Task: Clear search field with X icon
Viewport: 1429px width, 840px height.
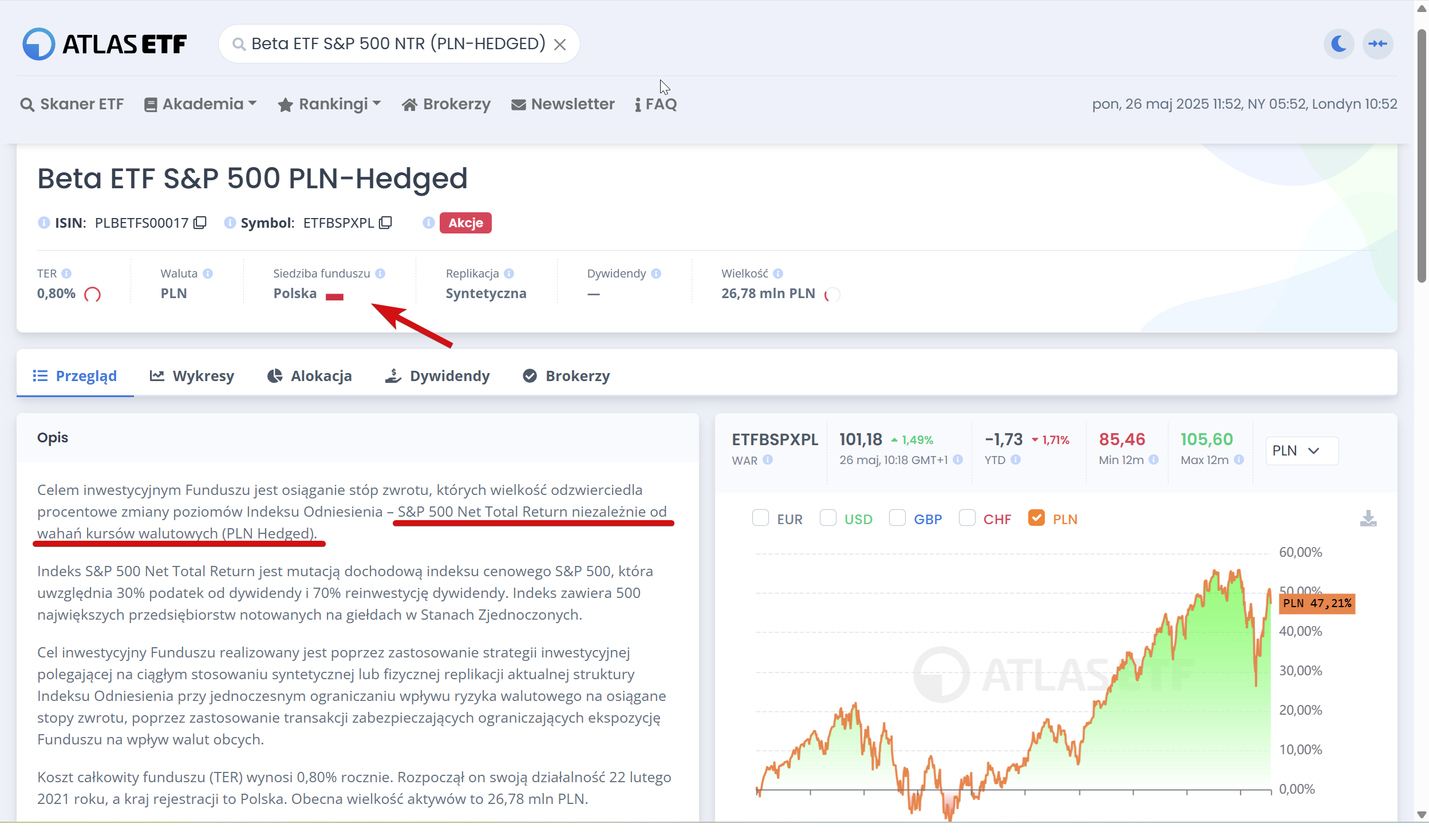Action: coord(560,45)
